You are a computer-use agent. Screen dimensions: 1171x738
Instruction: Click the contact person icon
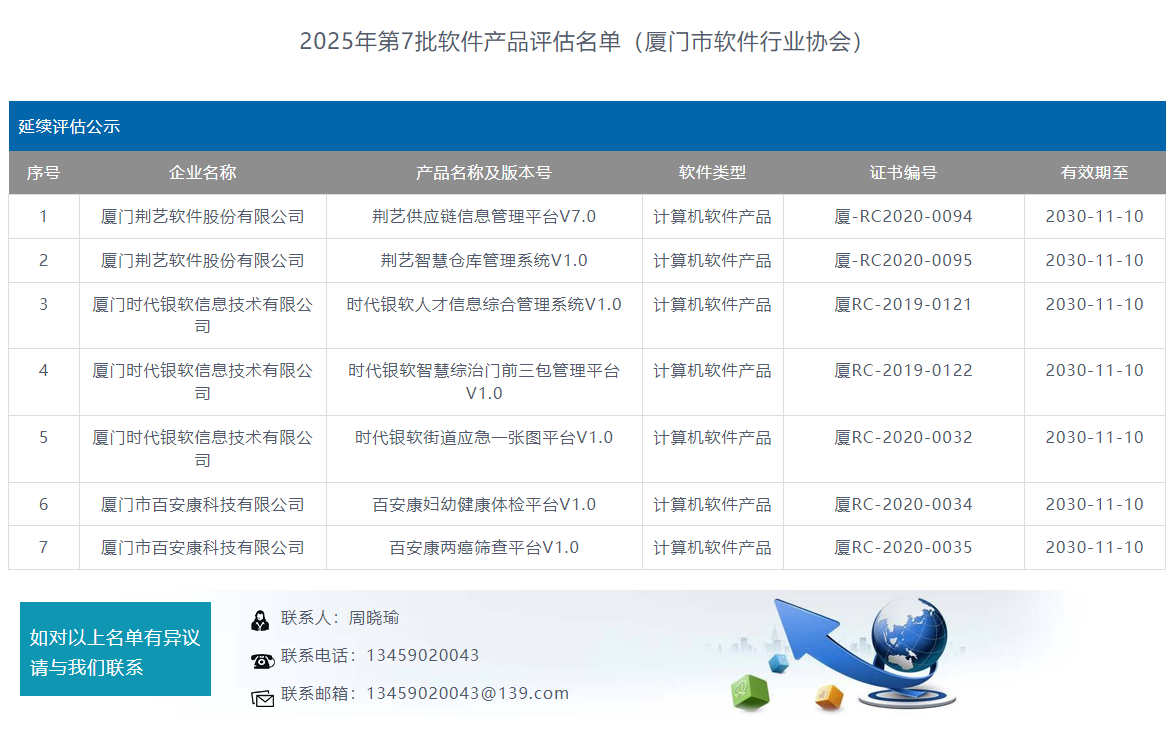(260, 620)
